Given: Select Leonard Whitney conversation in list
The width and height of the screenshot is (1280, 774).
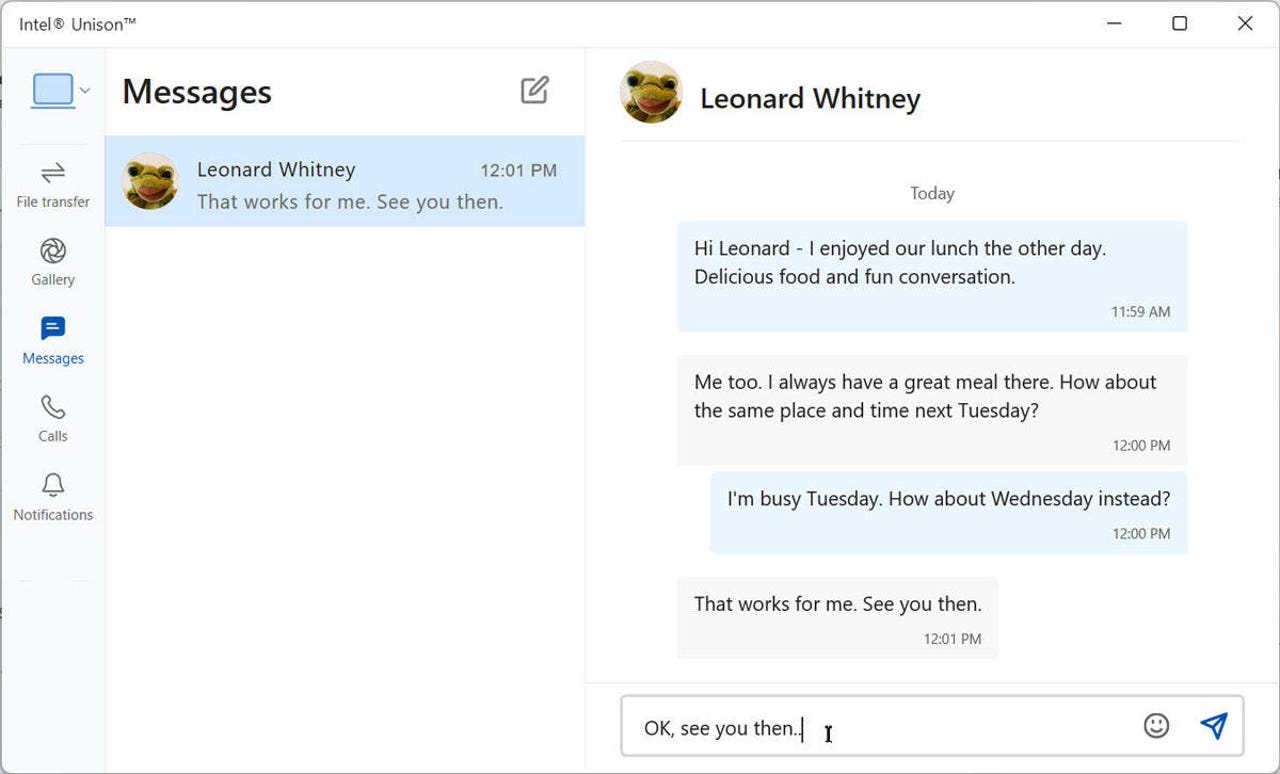Looking at the screenshot, I should point(345,181).
